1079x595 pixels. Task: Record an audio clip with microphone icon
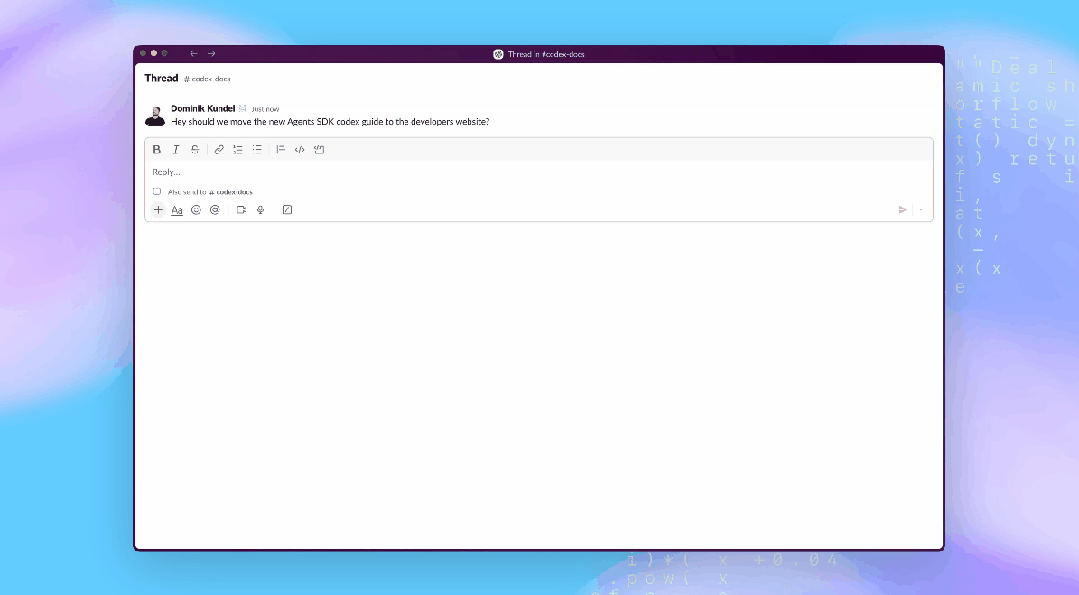[261, 210]
